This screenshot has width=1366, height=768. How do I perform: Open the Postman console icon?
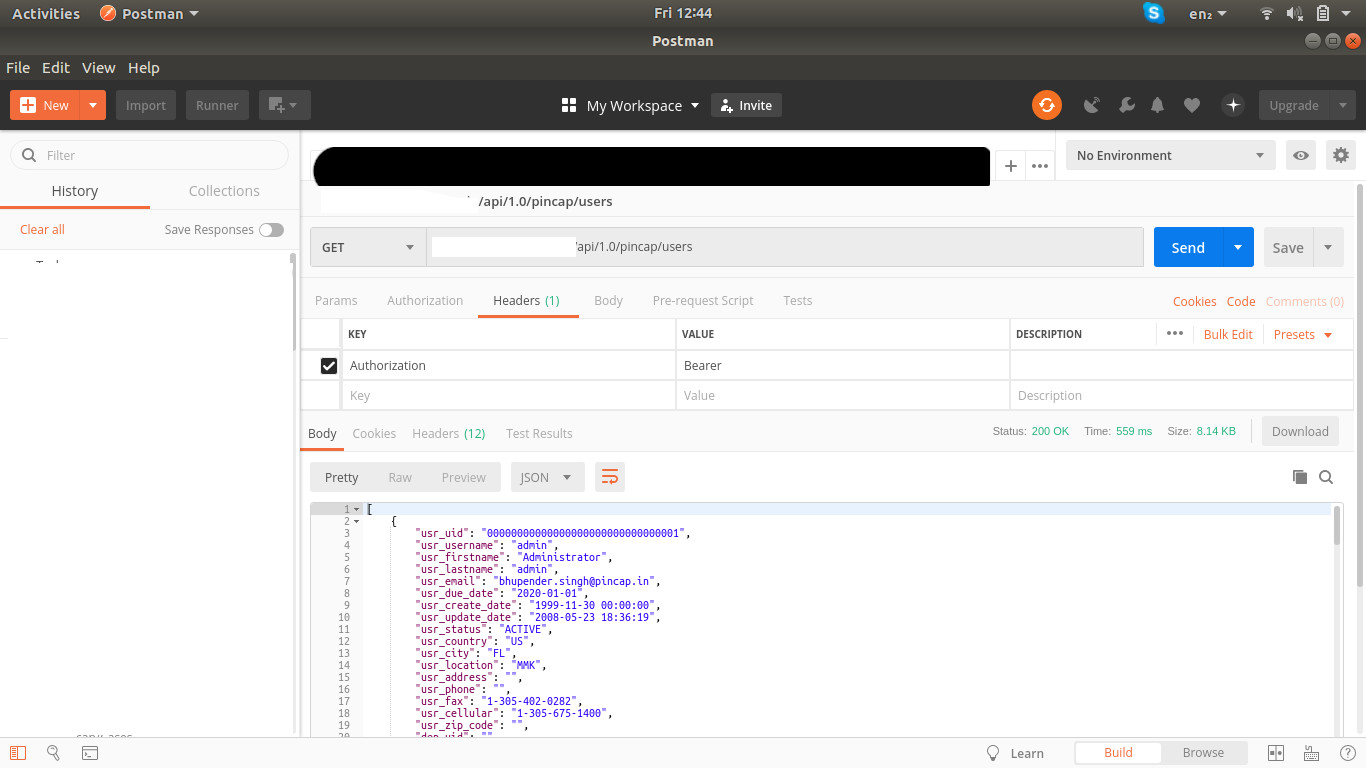[x=89, y=753]
